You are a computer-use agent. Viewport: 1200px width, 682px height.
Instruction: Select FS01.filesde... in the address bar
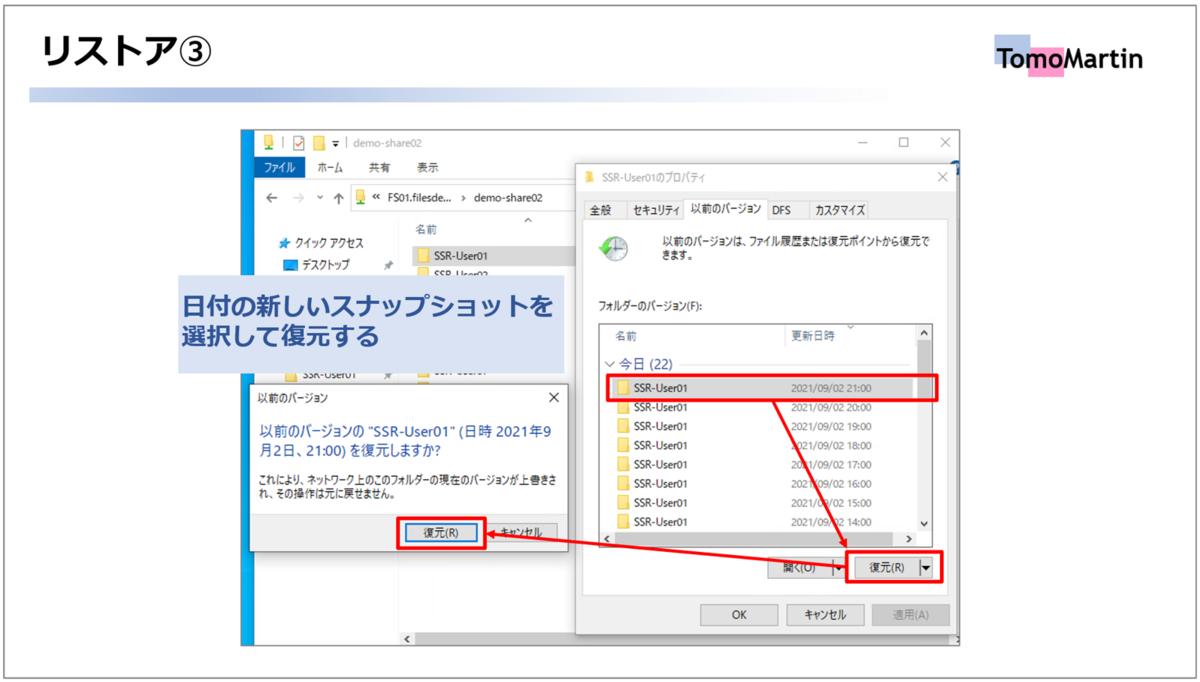tap(420, 197)
